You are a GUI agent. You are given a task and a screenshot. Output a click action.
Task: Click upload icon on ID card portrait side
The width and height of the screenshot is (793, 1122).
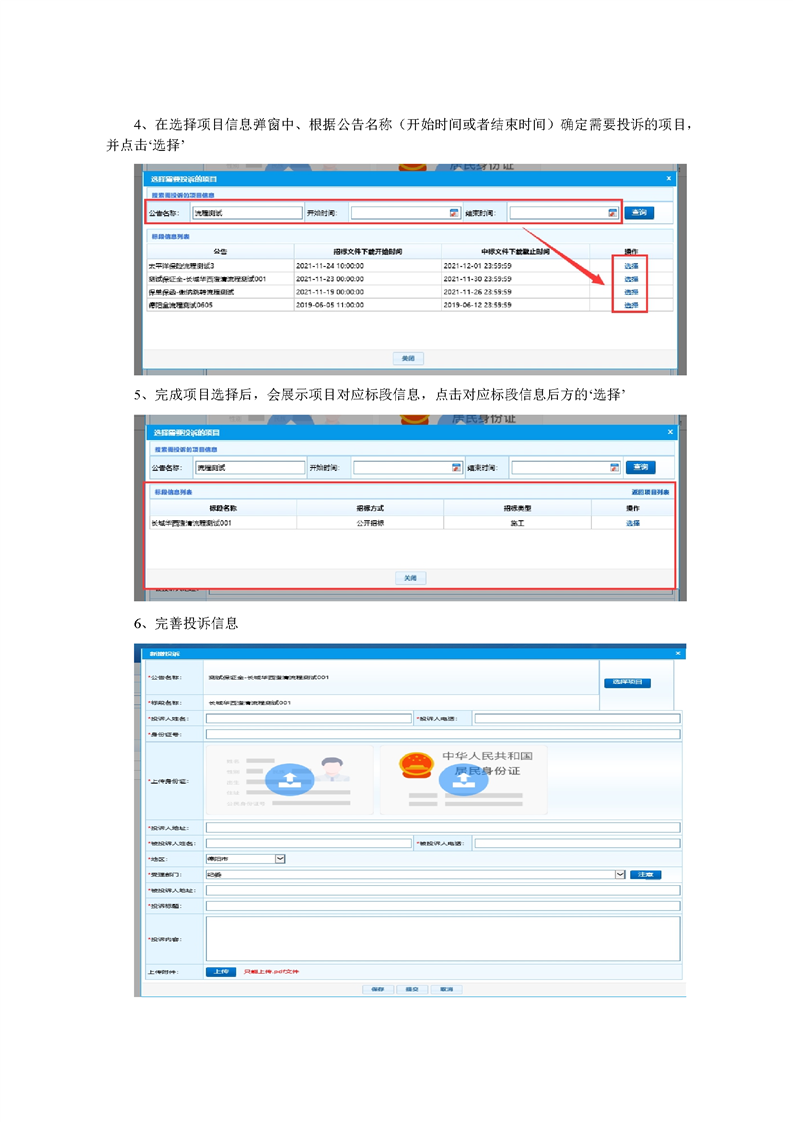(x=289, y=779)
